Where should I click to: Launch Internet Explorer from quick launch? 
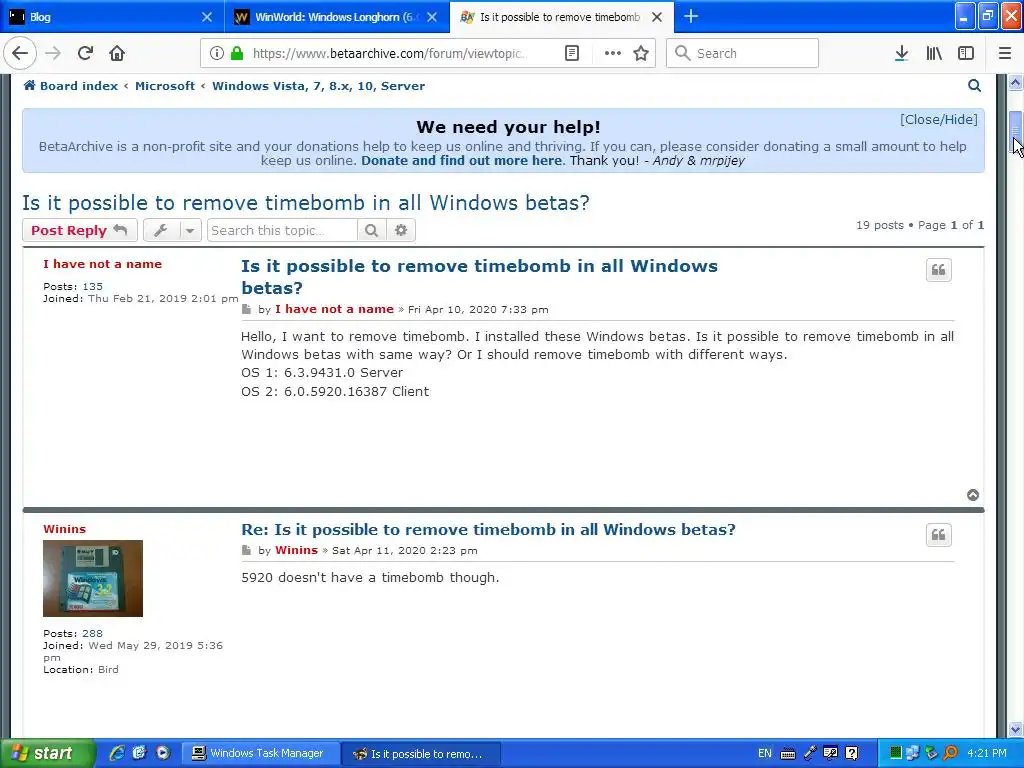click(x=117, y=753)
